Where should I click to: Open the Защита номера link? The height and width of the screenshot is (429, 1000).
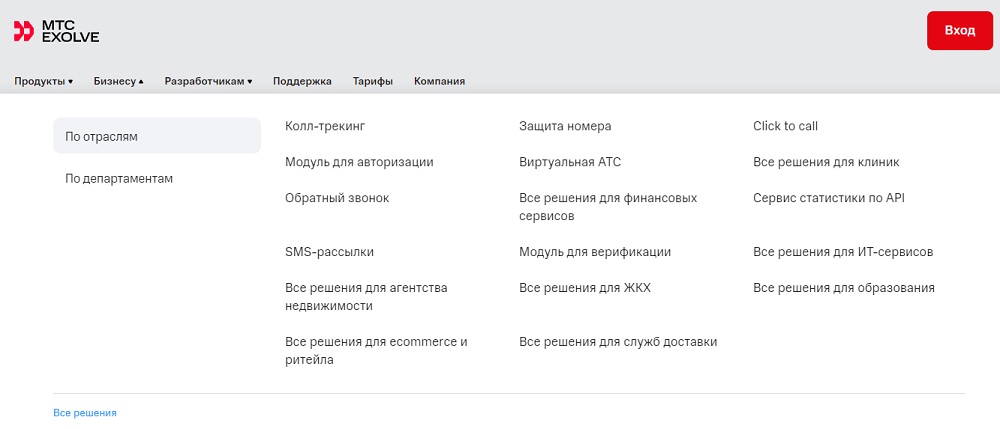[565, 126]
